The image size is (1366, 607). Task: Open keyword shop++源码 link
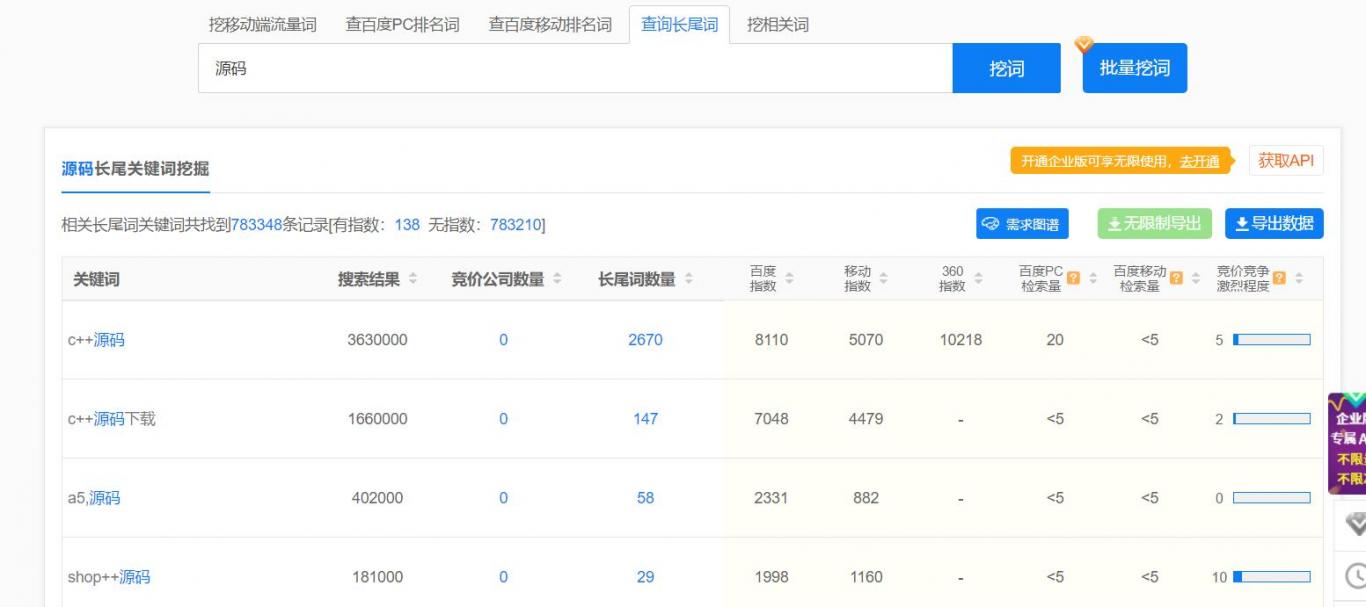[109, 577]
